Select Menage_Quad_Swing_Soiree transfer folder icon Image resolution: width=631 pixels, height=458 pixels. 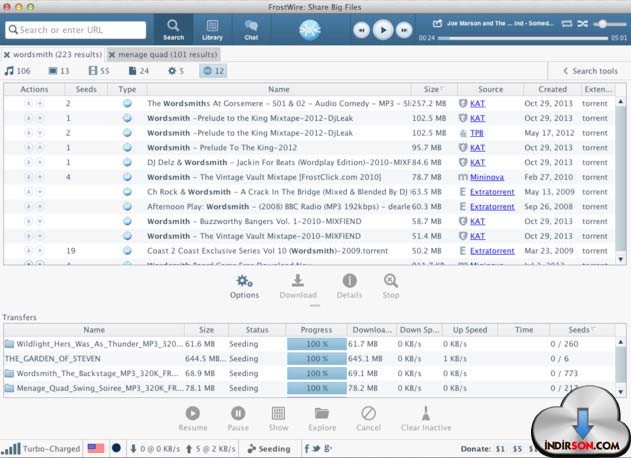(9, 388)
